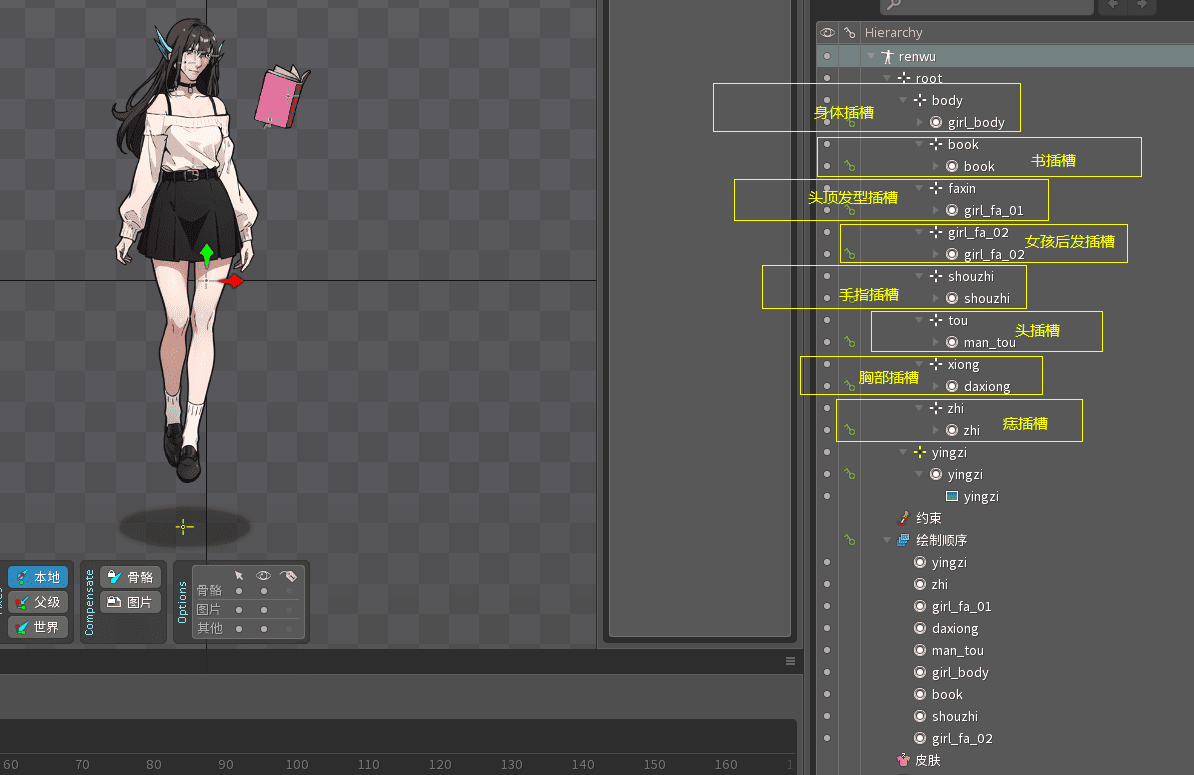The width and height of the screenshot is (1194, 775).
Task: Toggle 骨骼 visible option in the Options panel
Action: pyautogui.click(x=264, y=591)
